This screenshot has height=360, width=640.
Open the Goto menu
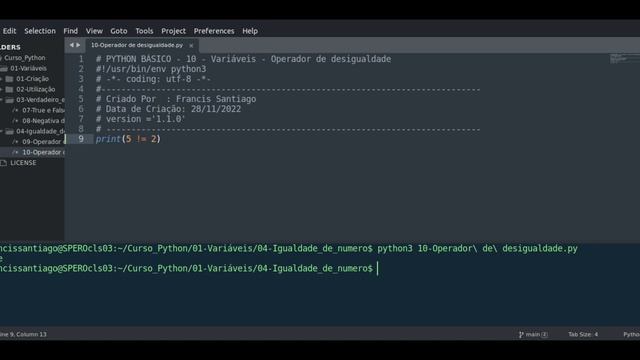point(118,31)
